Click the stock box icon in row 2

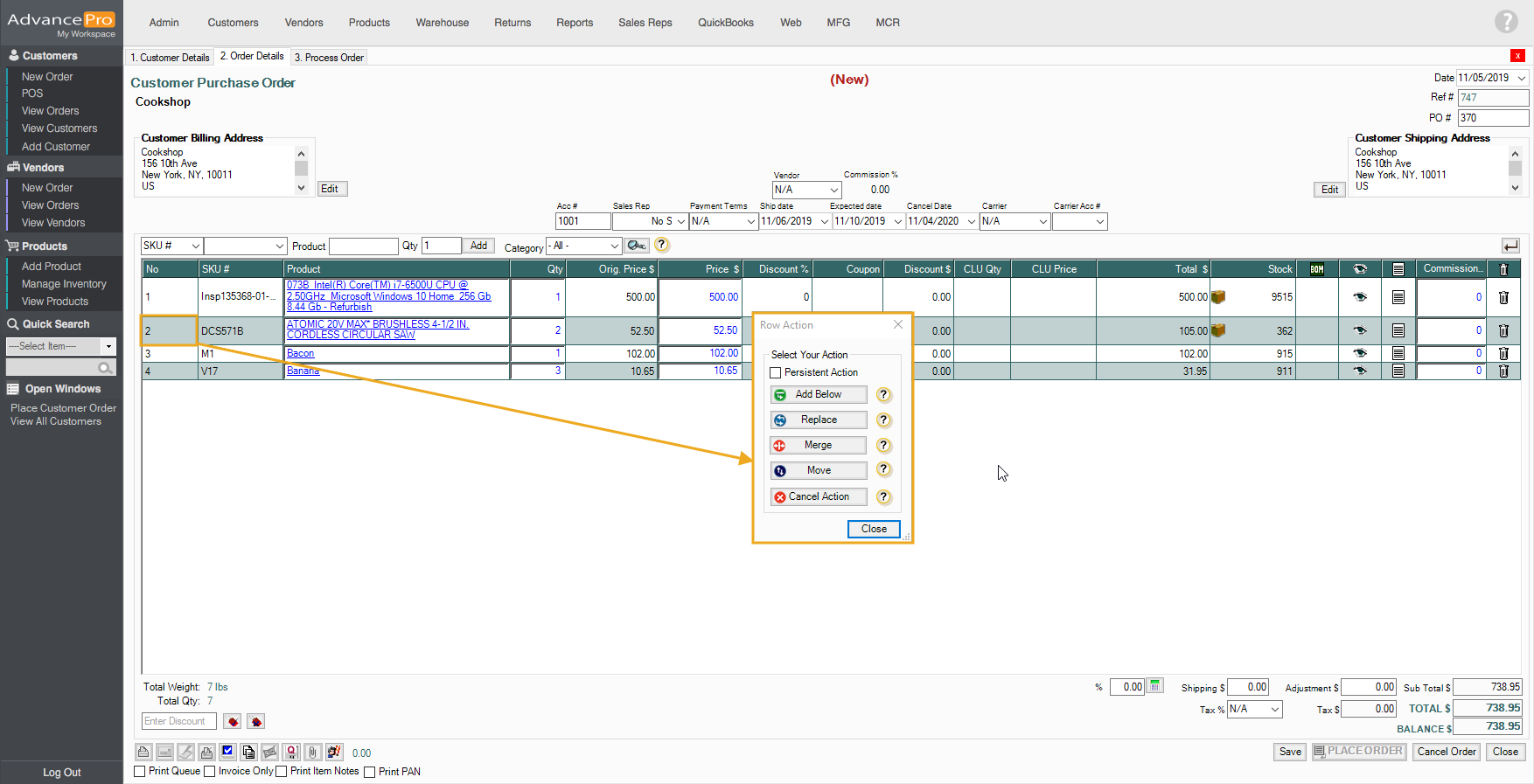(x=1217, y=330)
